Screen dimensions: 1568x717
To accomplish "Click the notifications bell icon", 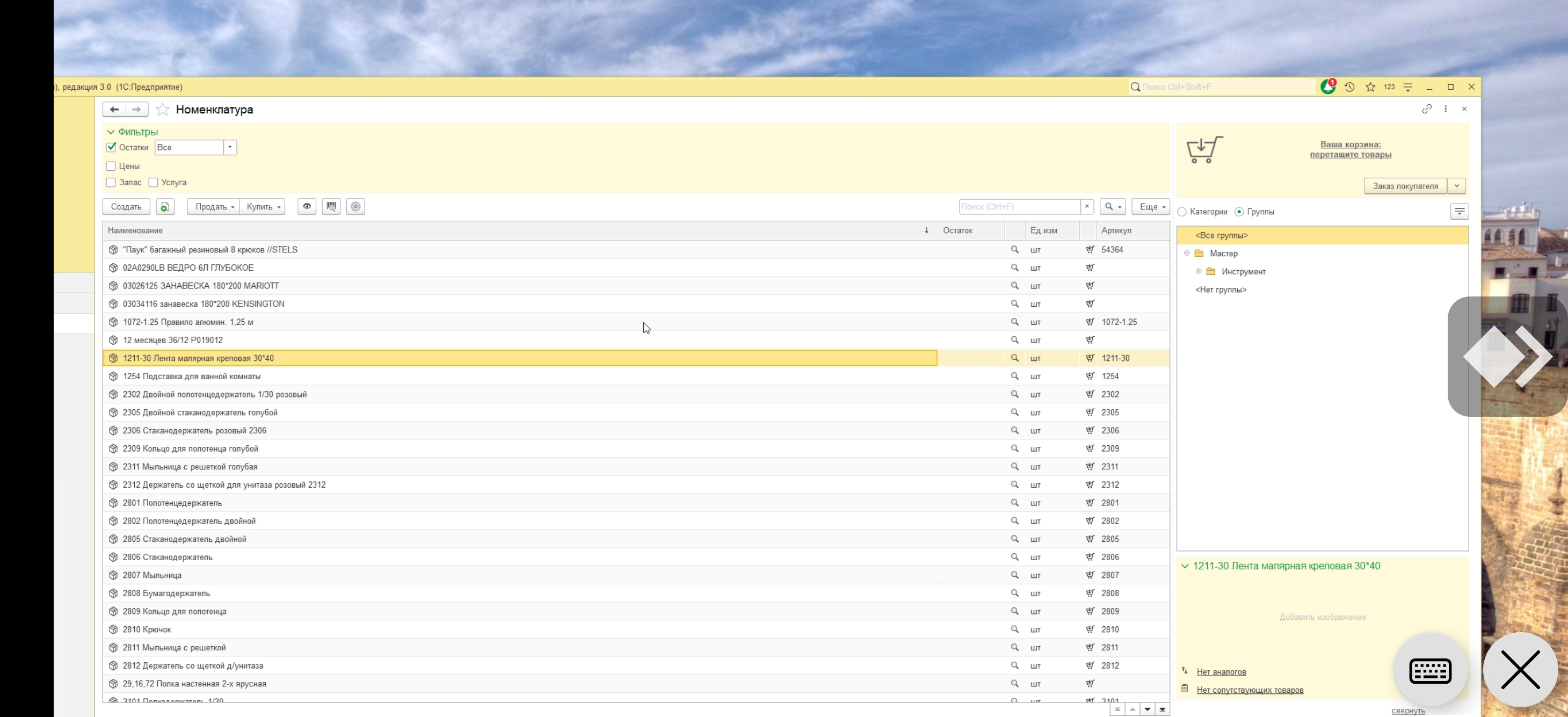I will point(1327,87).
